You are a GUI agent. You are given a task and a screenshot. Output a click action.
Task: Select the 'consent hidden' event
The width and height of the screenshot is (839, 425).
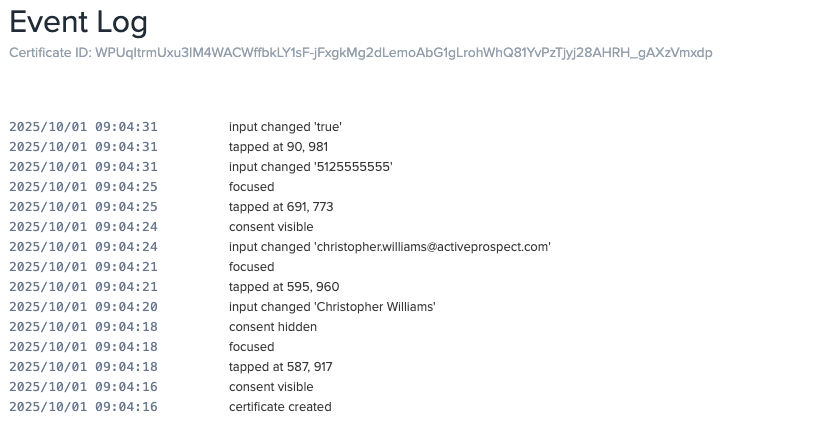[x=273, y=327]
